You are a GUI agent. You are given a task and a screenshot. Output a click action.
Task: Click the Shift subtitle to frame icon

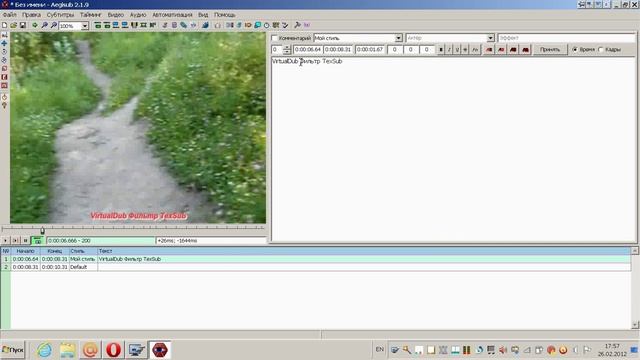pyautogui.click(x=153, y=25)
